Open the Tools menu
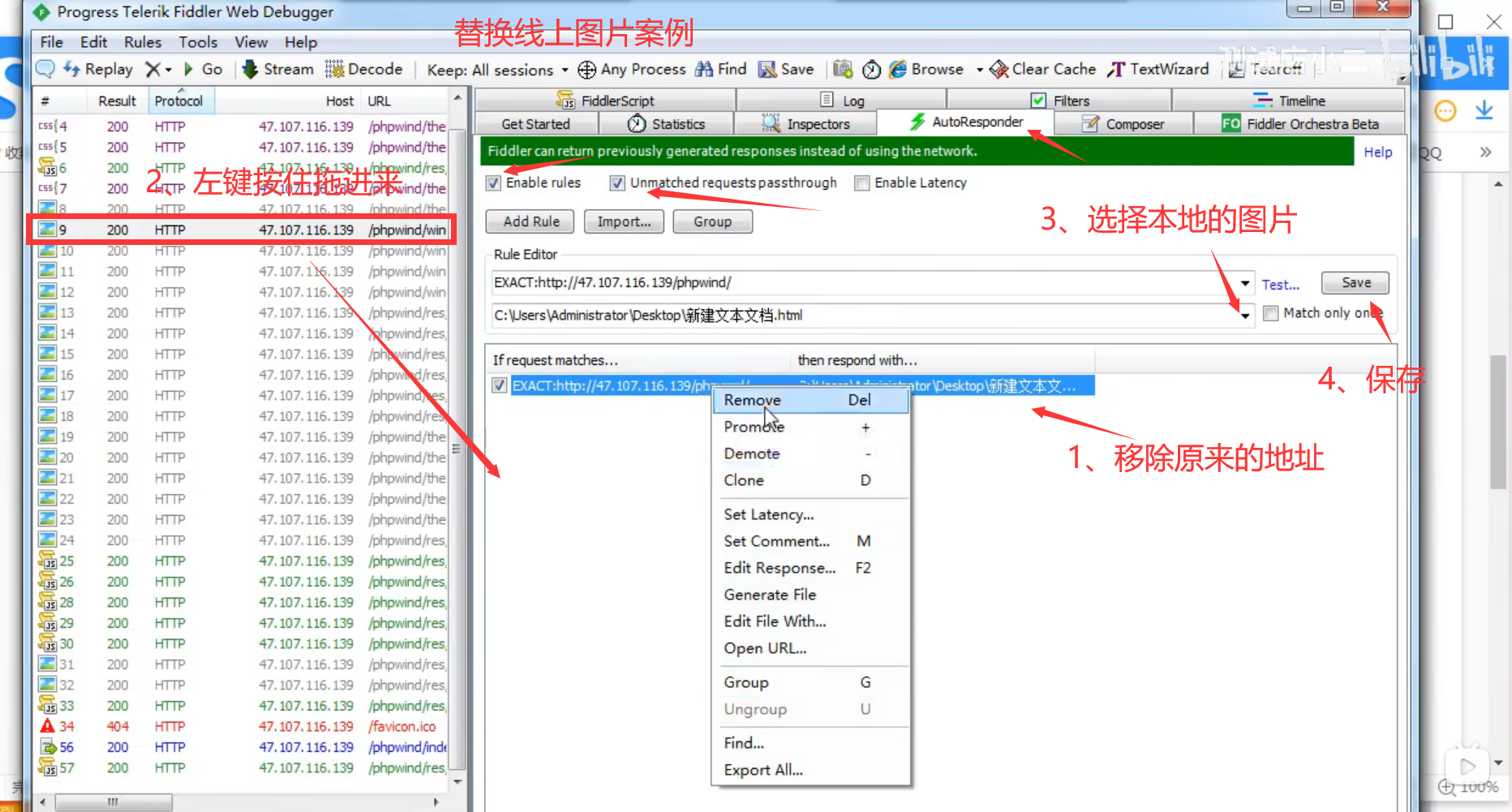Screen dimensions: 1512x812 click(198, 42)
